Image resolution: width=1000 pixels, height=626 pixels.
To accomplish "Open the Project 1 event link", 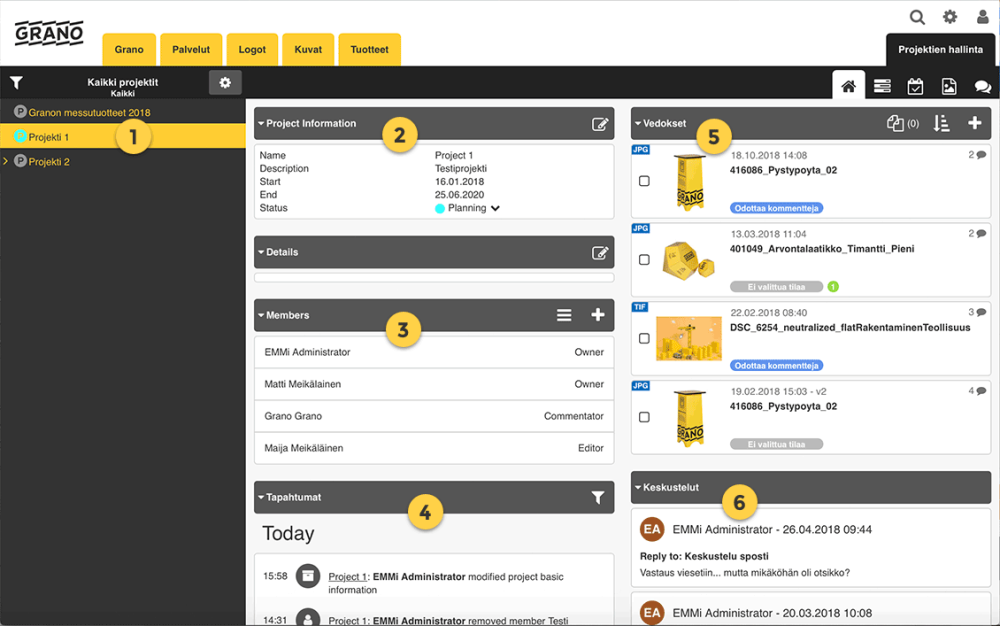I will point(347,576).
